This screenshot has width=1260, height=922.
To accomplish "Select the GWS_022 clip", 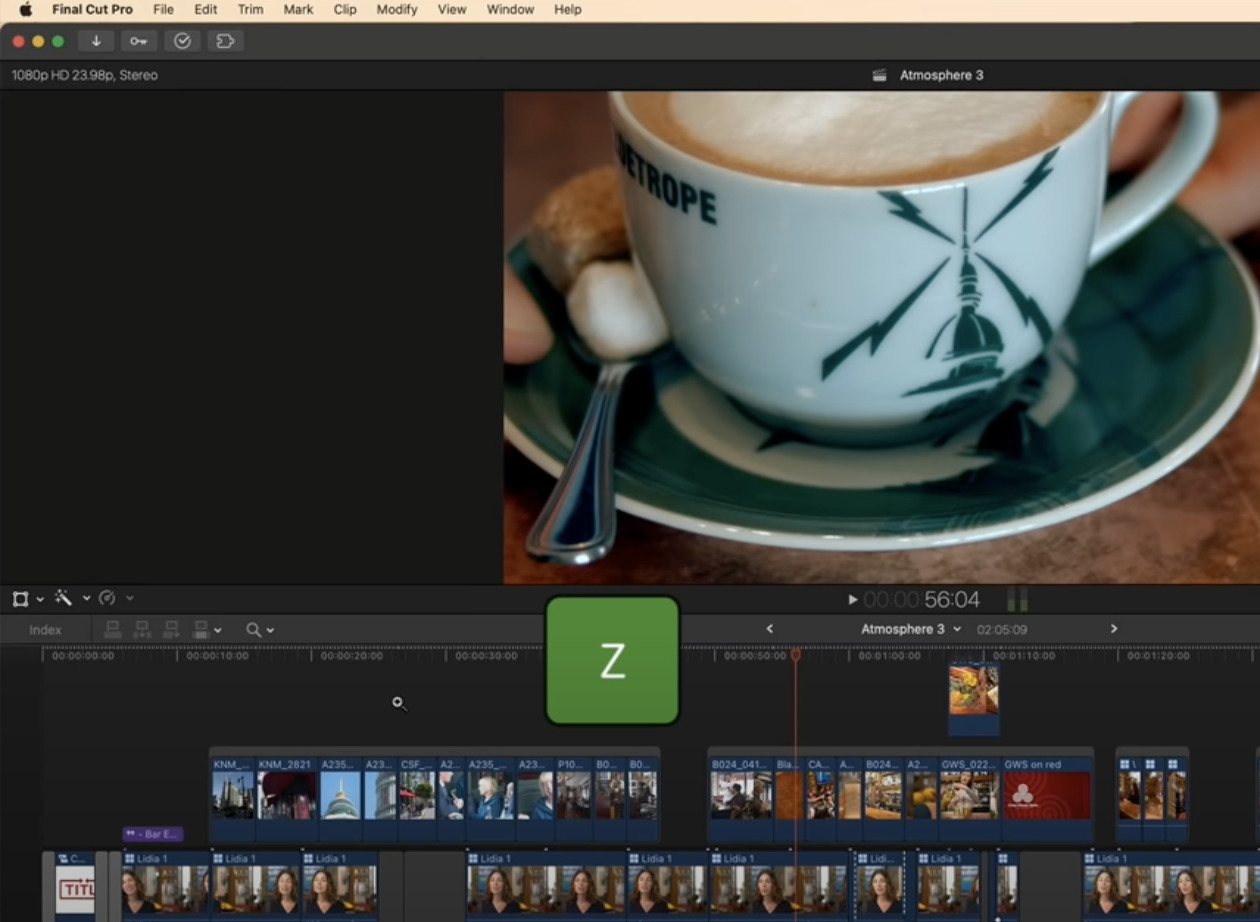I will (969, 798).
